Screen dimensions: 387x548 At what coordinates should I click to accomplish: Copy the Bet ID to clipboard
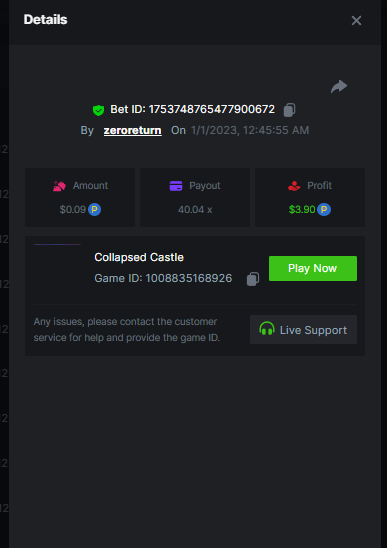point(289,110)
